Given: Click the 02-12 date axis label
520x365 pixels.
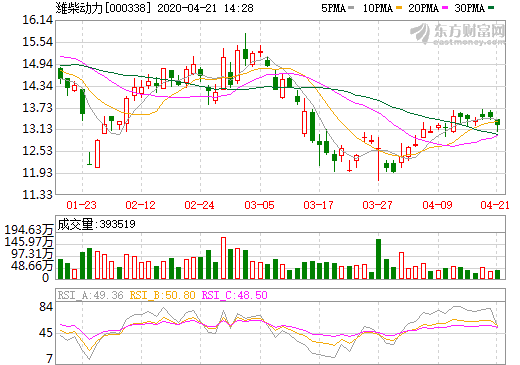Looking at the screenshot, I should (140, 205).
